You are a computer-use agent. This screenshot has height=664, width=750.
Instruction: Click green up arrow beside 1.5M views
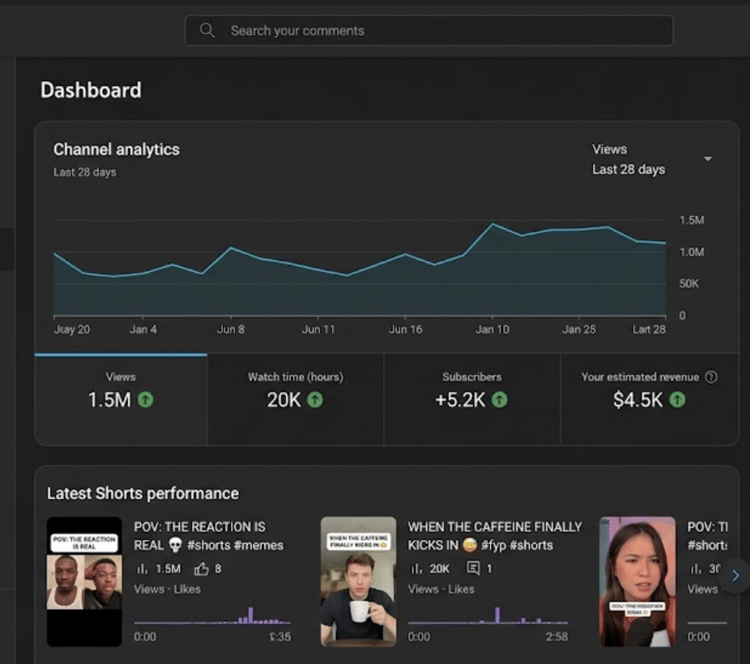[145, 400]
